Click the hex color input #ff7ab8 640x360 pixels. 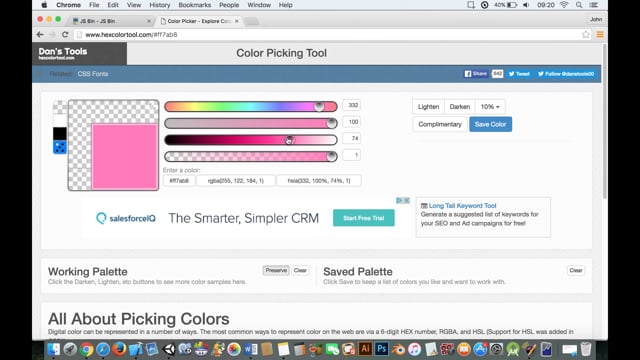click(x=179, y=180)
